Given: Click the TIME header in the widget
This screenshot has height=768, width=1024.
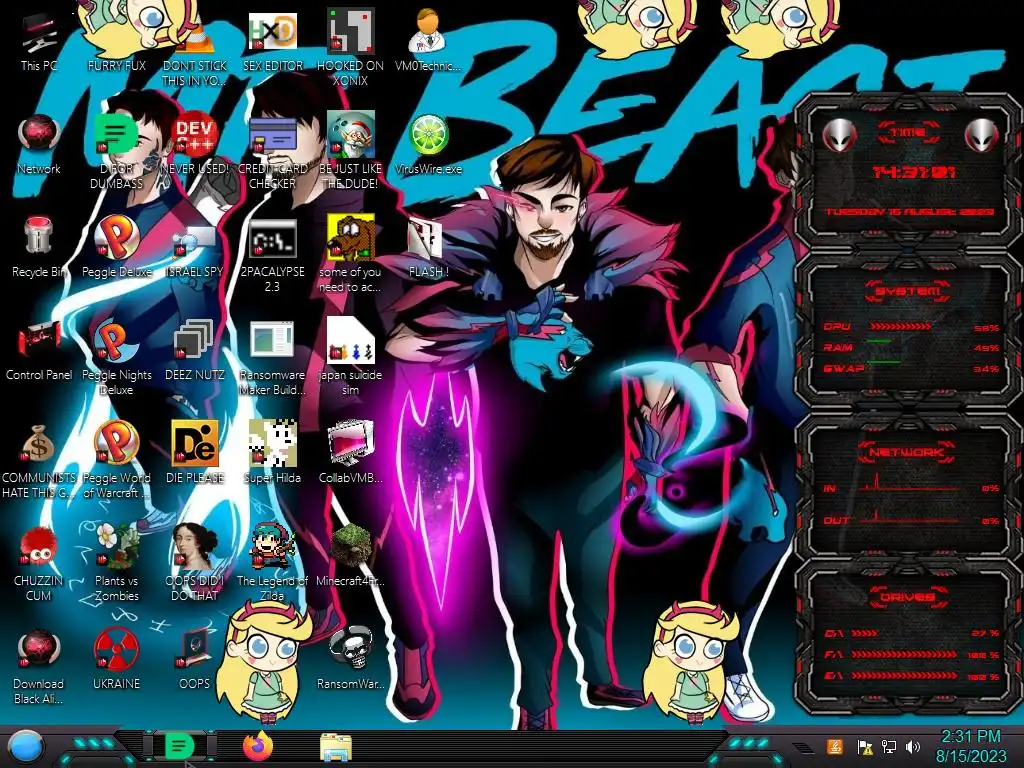Looking at the screenshot, I should pos(908,132).
